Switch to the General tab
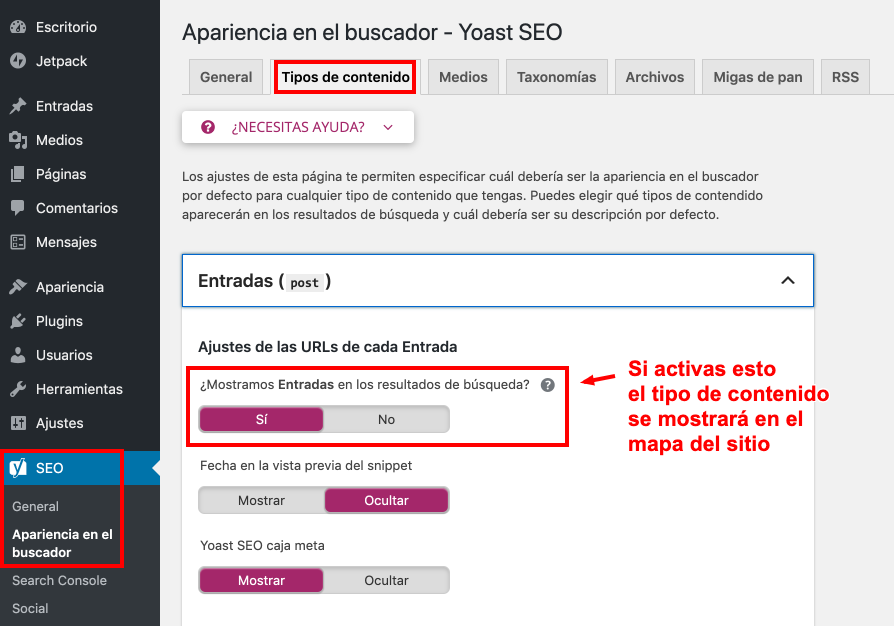894x626 pixels. [226, 77]
